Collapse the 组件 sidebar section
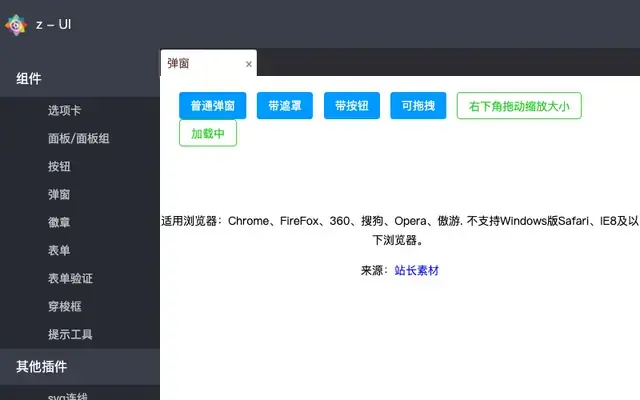Screen dimensions: 640x400 coord(80,78)
